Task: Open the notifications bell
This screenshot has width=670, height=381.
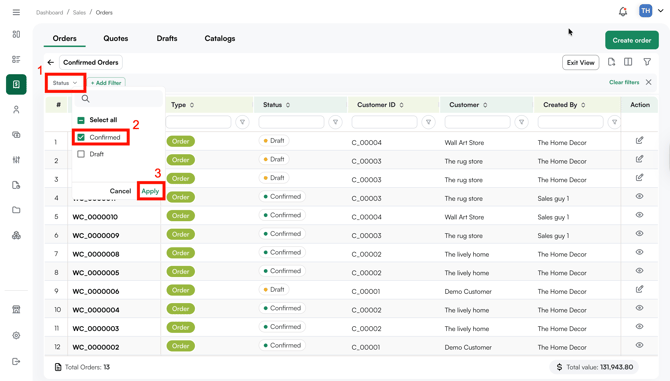Action: (623, 12)
